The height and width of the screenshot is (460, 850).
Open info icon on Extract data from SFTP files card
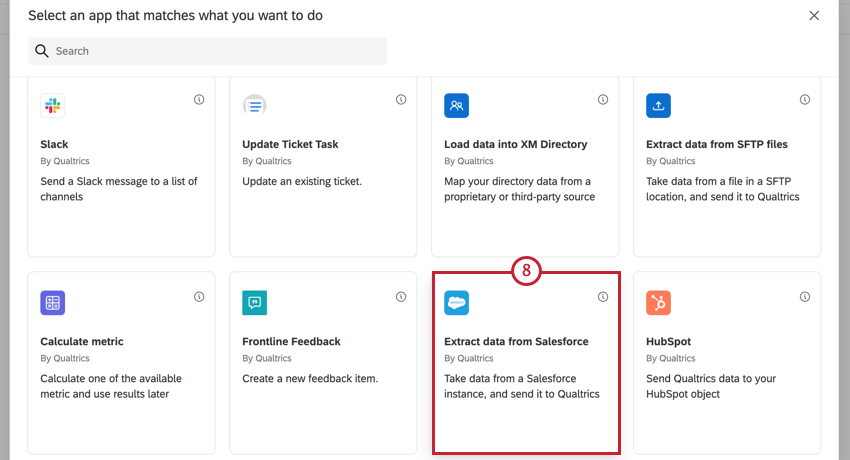pyautogui.click(x=805, y=100)
